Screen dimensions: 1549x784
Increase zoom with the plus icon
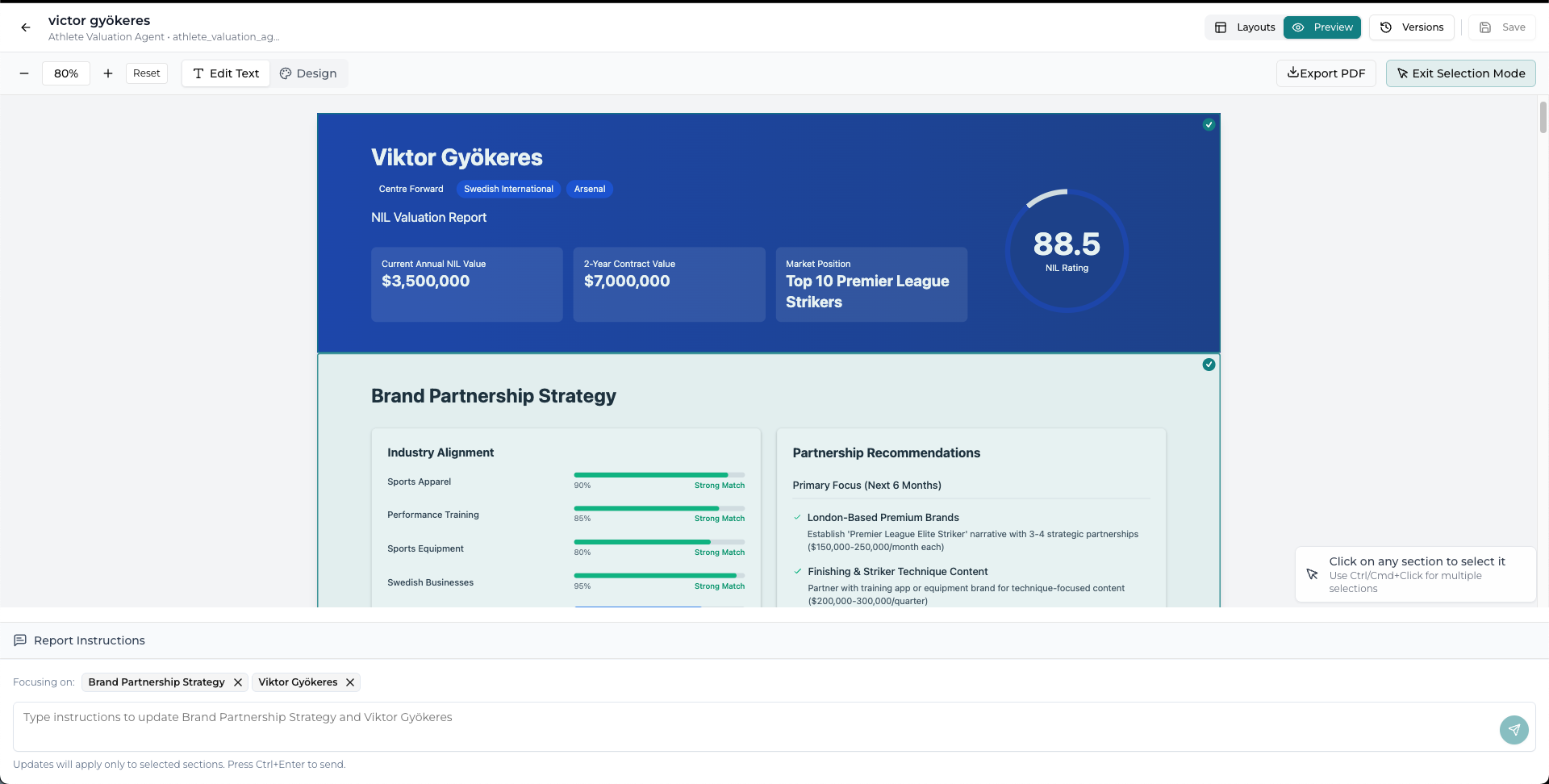pos(108,73)
